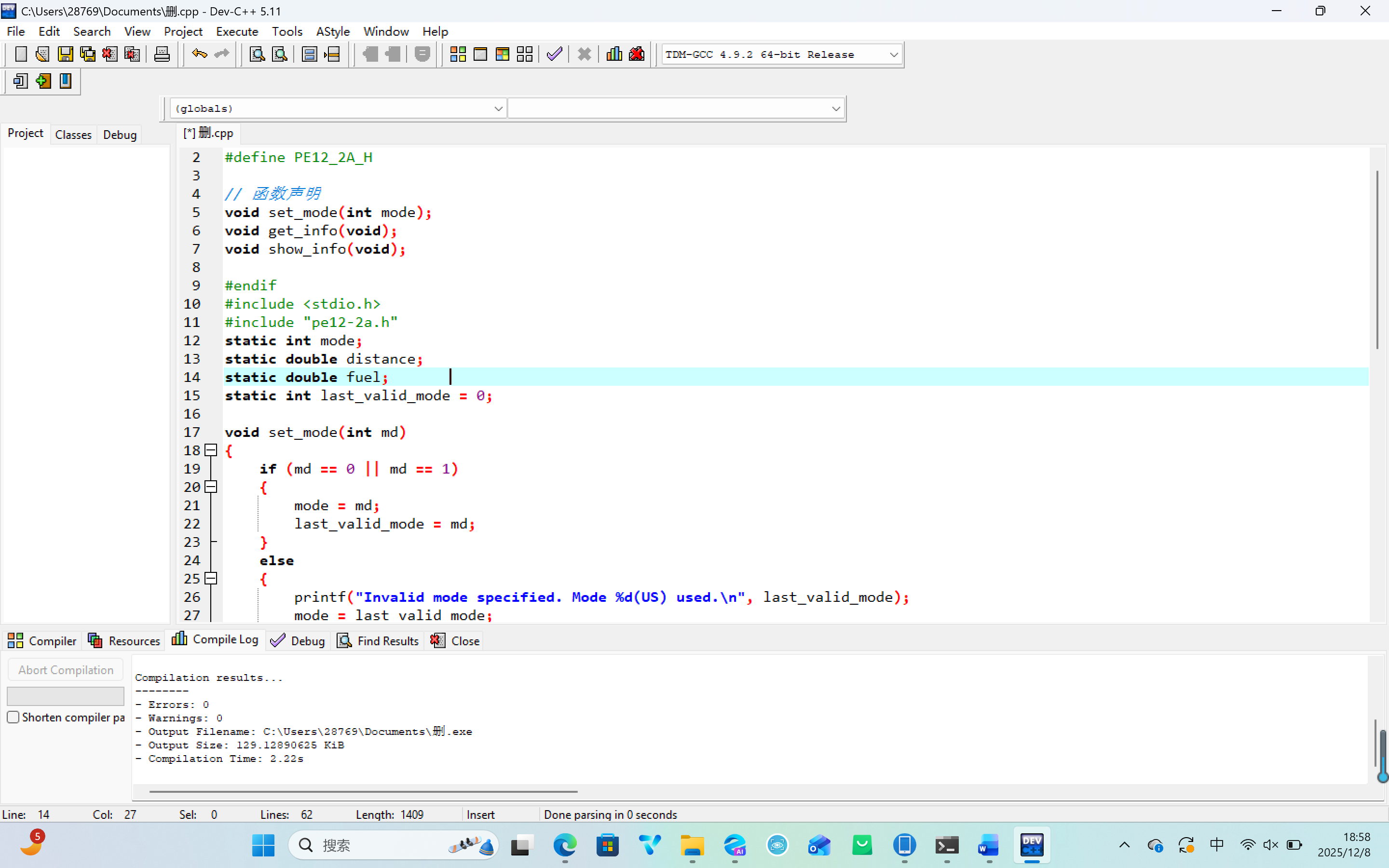Click the Close button in bottom panel
This screenshot has width=1389, height=868.
click(456, 641)
